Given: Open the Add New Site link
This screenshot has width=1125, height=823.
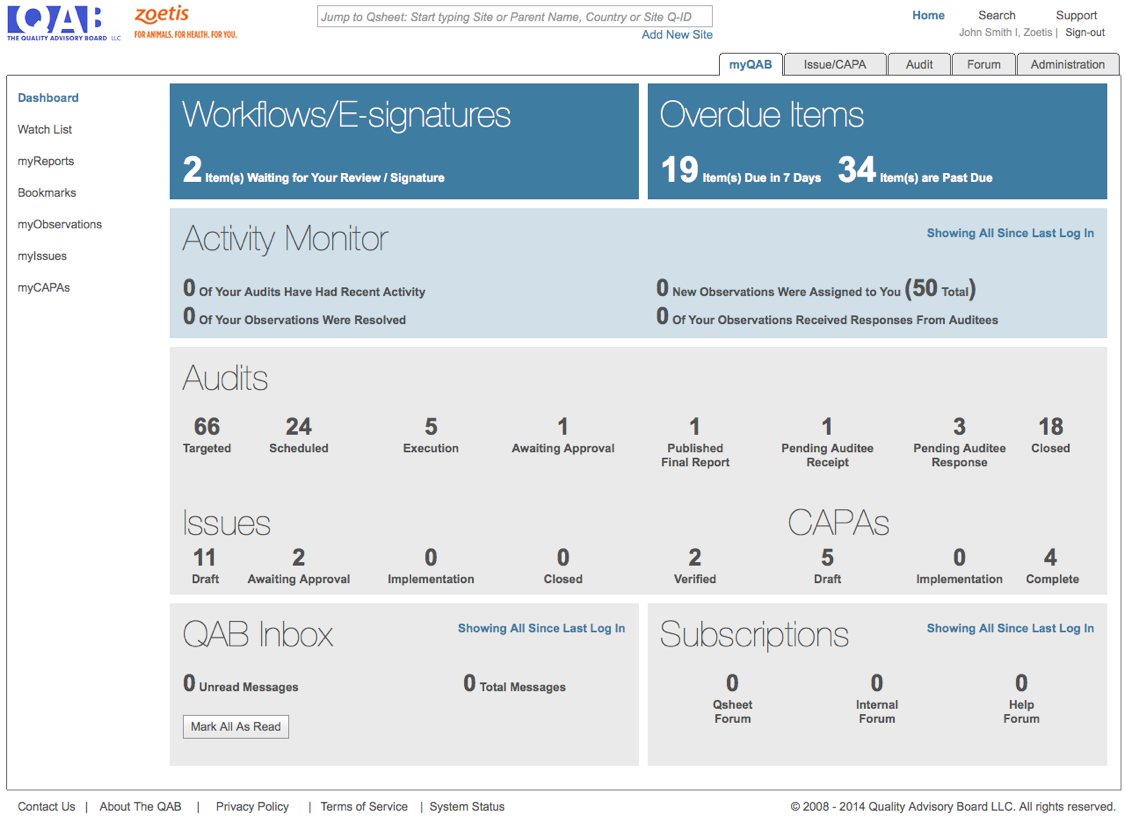Looking at the screenshot, I should pyautogui.click(x=677, y=34).
